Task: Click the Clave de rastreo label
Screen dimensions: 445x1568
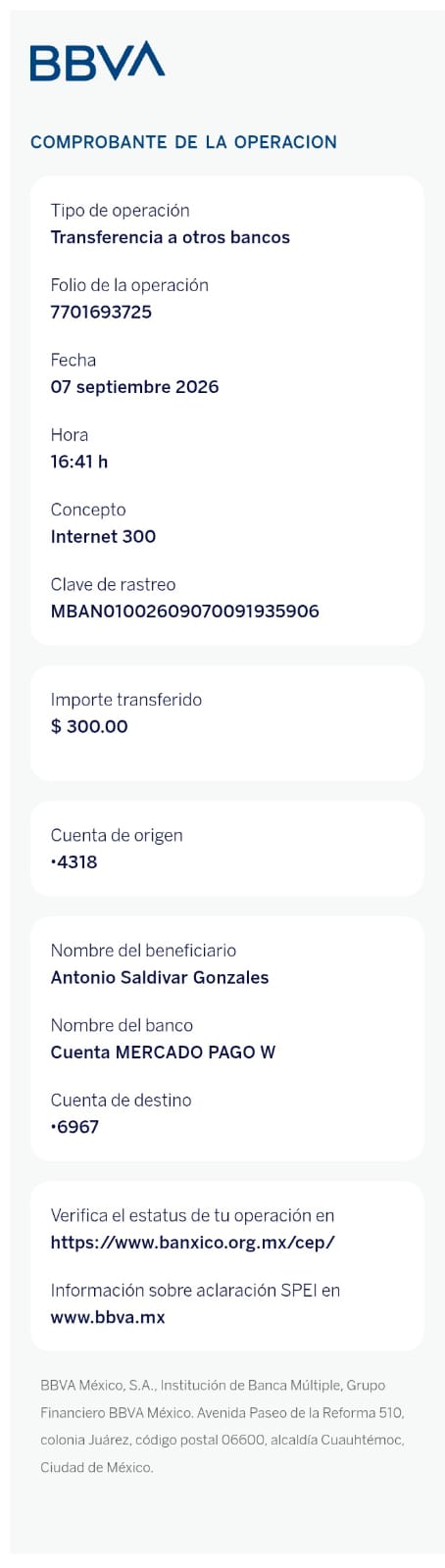Action: coord(113,584)
